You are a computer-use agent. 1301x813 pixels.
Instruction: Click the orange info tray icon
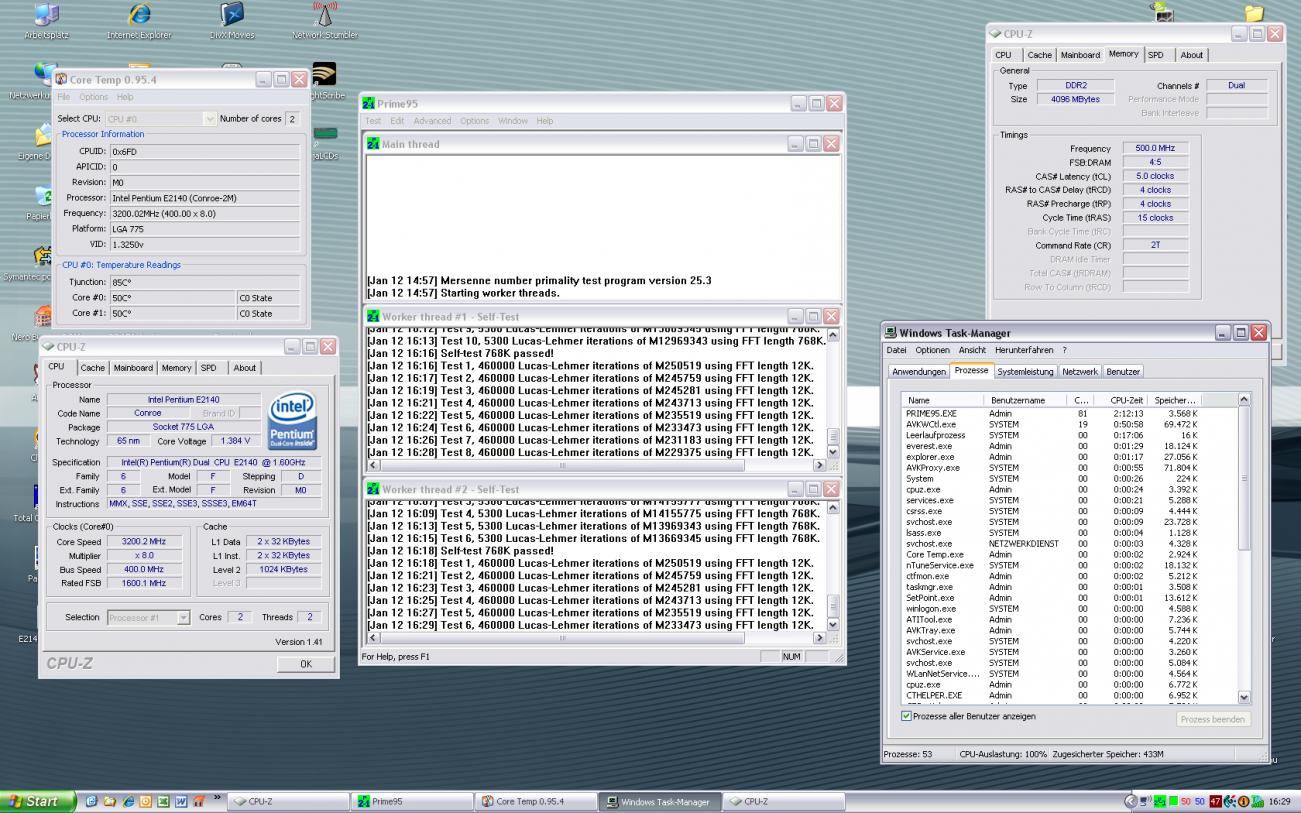tap(1244, 801)
